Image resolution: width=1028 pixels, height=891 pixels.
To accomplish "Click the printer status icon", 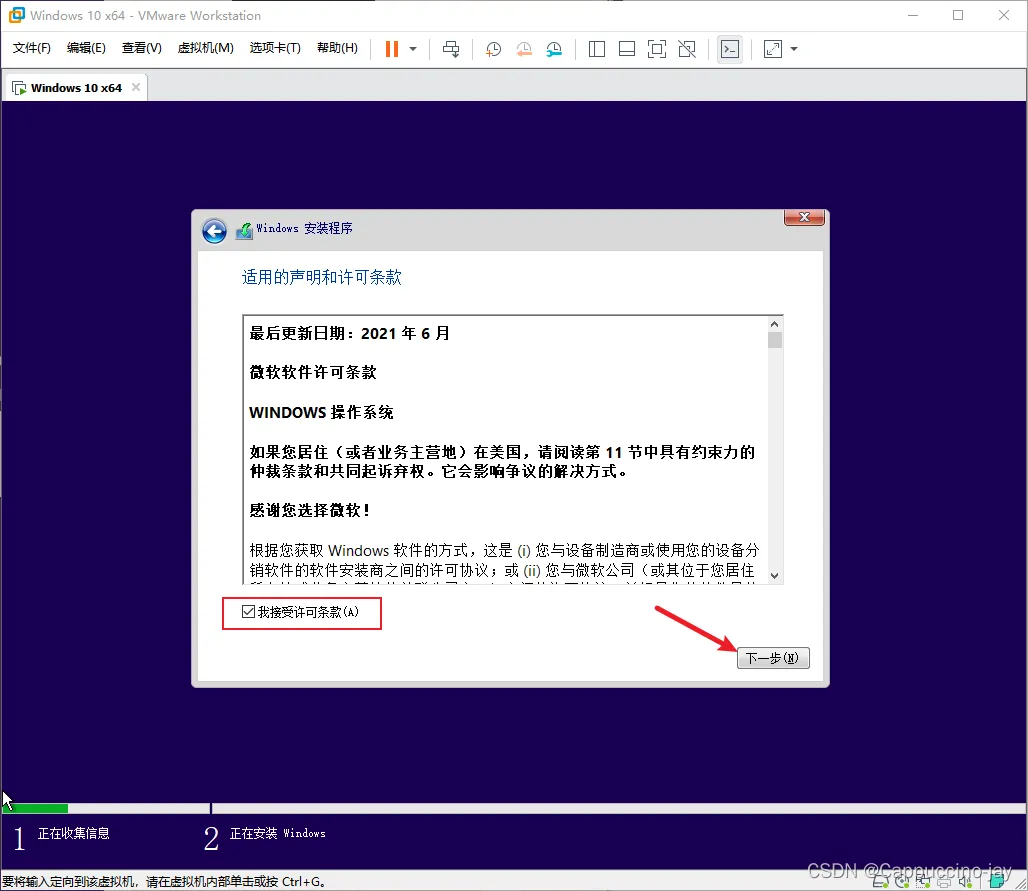I will (944, 883).
